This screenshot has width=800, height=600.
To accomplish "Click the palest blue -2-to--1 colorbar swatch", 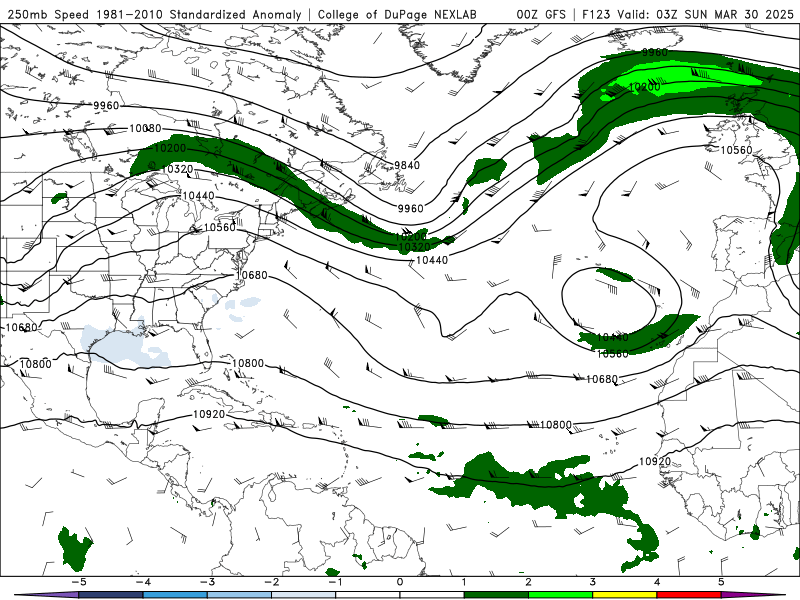I will pos(304,595).
